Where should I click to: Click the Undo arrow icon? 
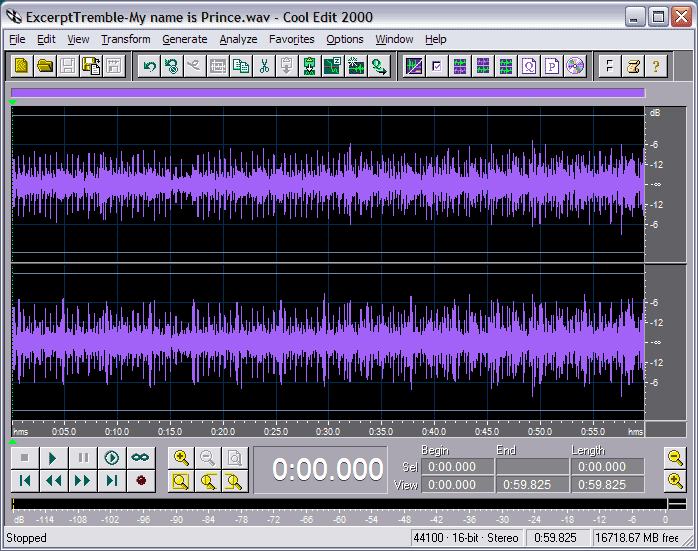click(149, 67)
